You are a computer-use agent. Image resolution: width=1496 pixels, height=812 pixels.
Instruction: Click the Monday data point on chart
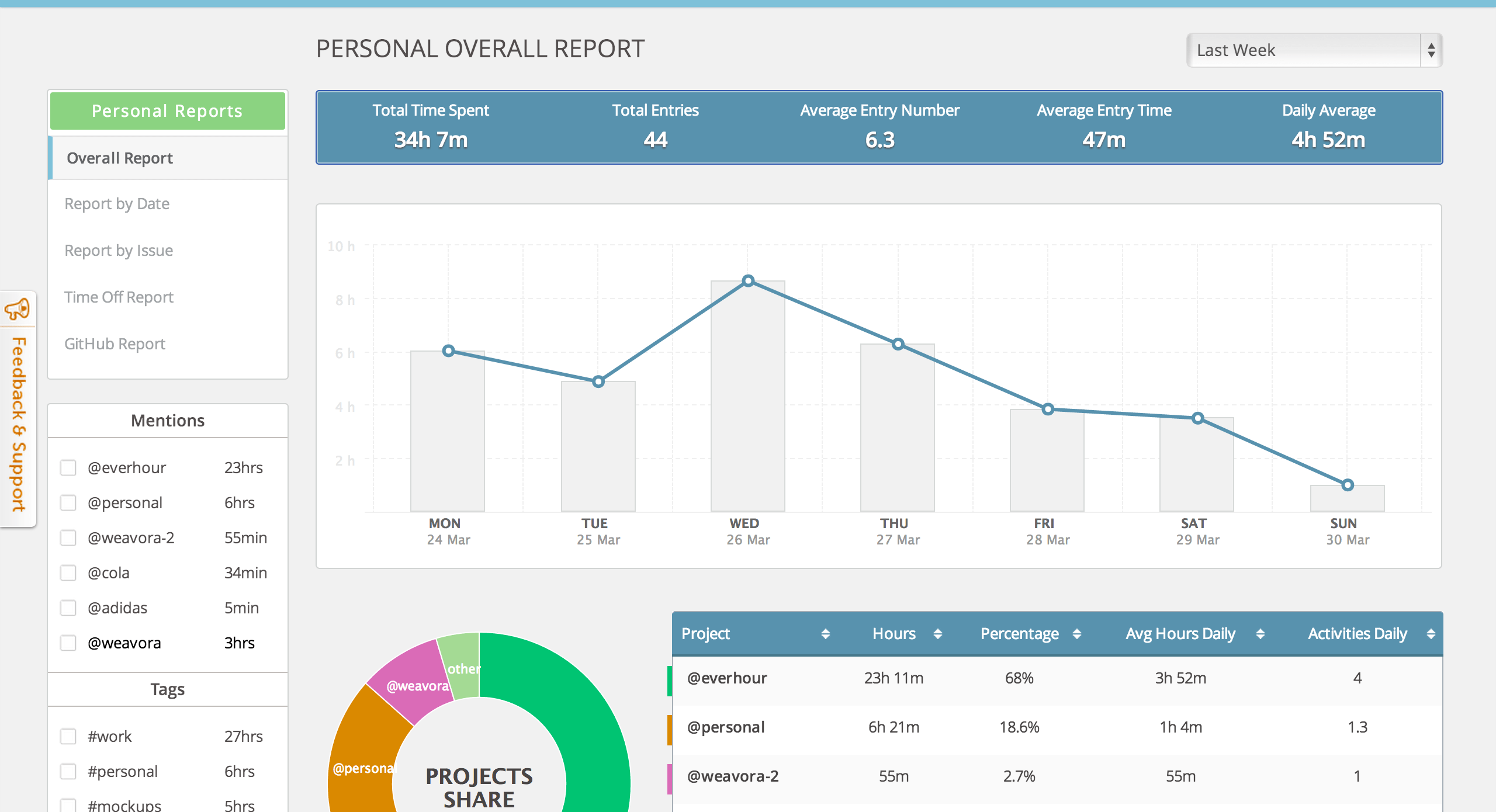click(x=448, y=351)
